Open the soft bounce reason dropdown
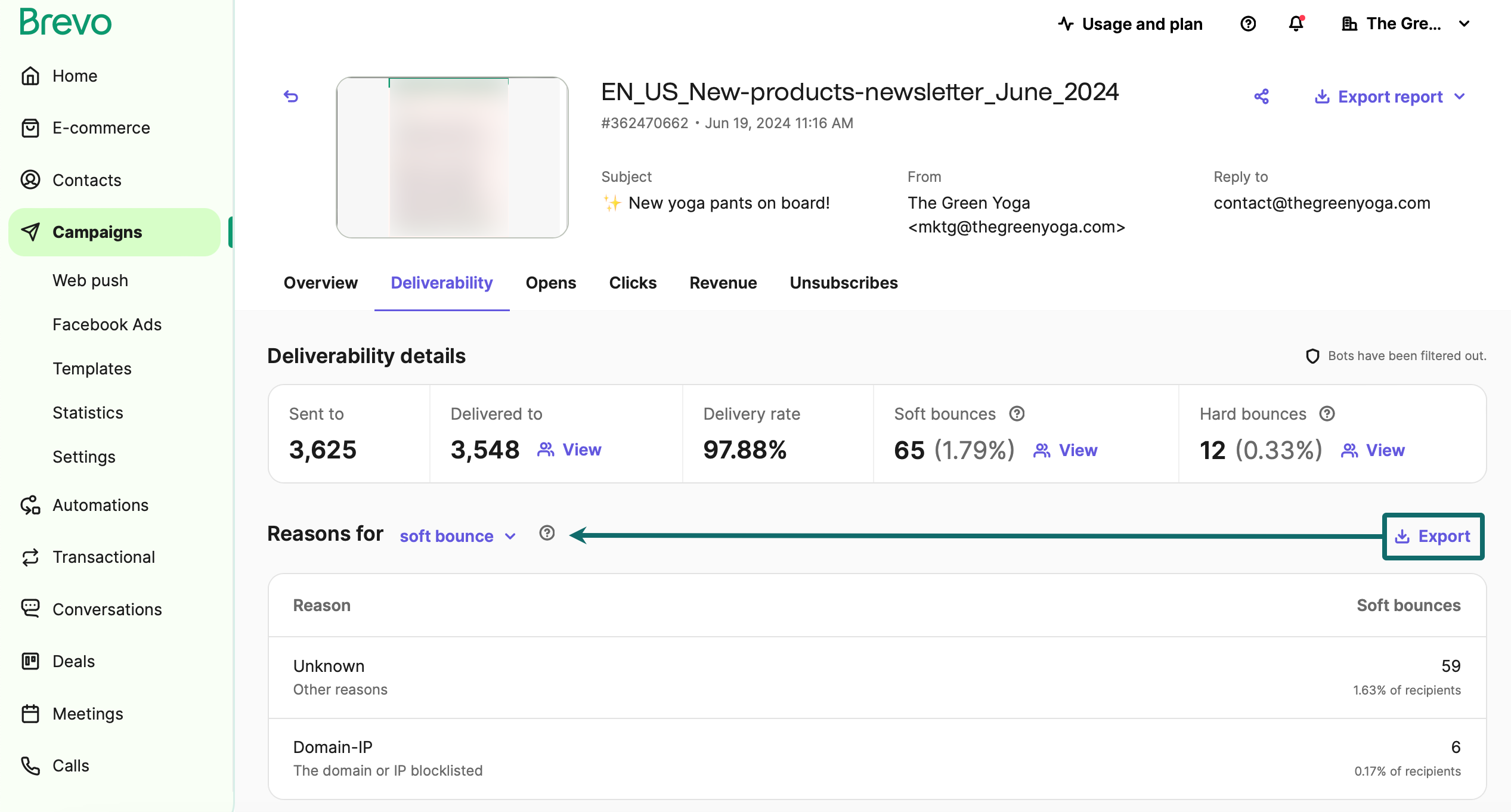1511x812 pixels. 457,536
